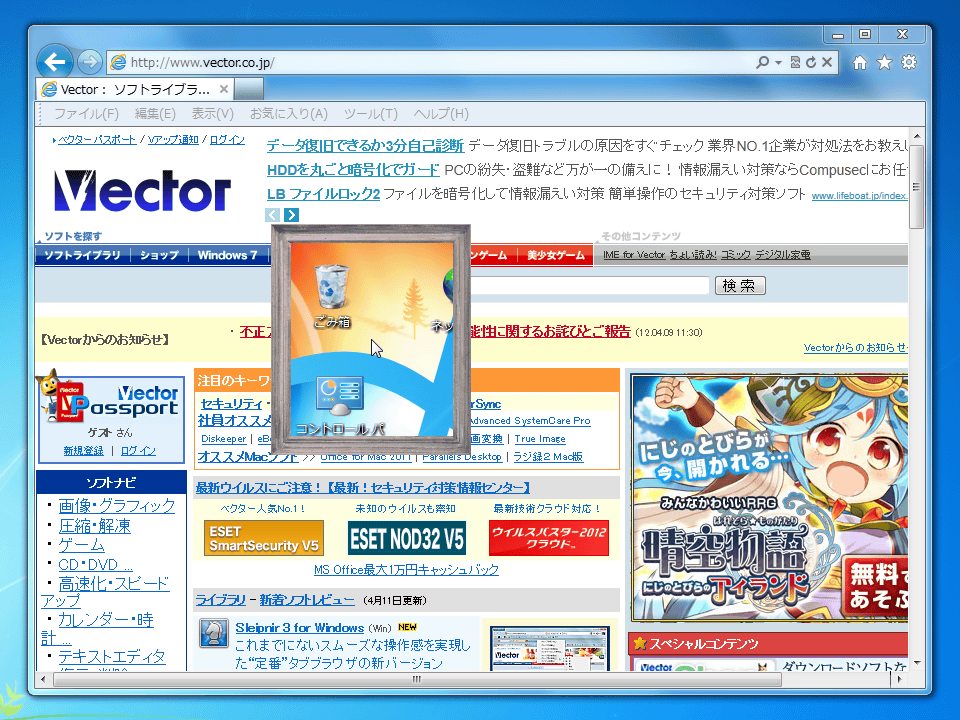Image resolution: width=960 pixels, height=720 pixels.
Task: Click the Sleipnir chess knight icon
Action: point(214,633)
